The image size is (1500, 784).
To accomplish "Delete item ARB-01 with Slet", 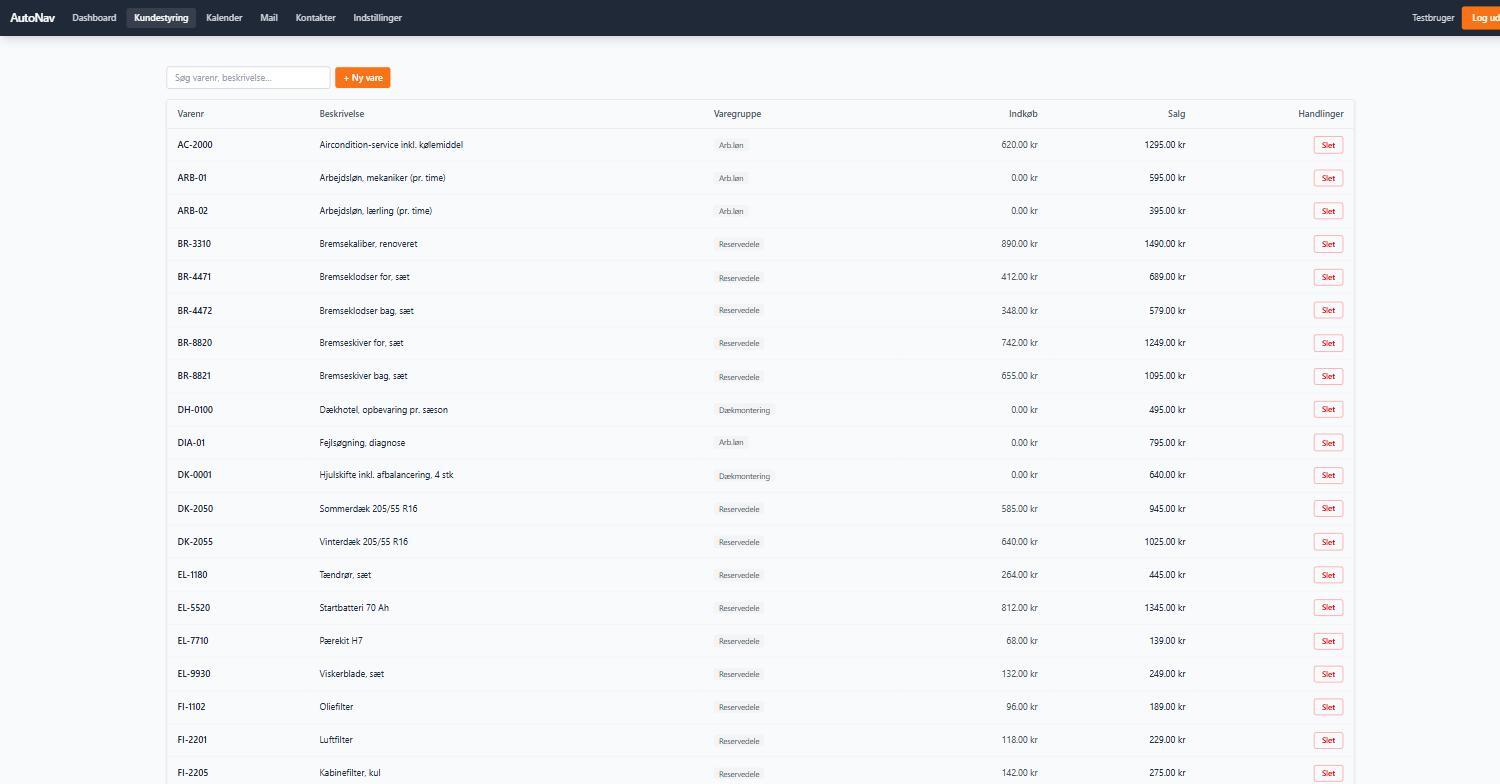I will coord(1328,178).
